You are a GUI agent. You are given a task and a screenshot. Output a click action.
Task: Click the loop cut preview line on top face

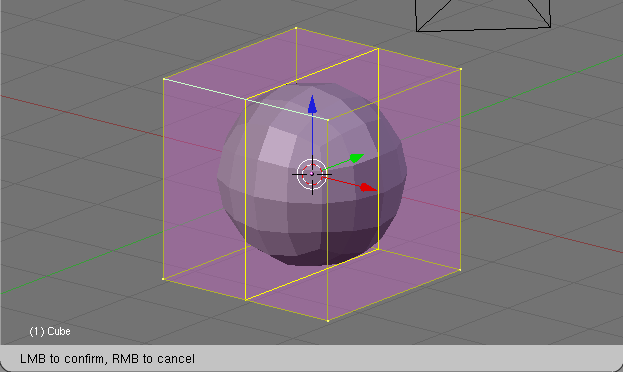[312, 74]
